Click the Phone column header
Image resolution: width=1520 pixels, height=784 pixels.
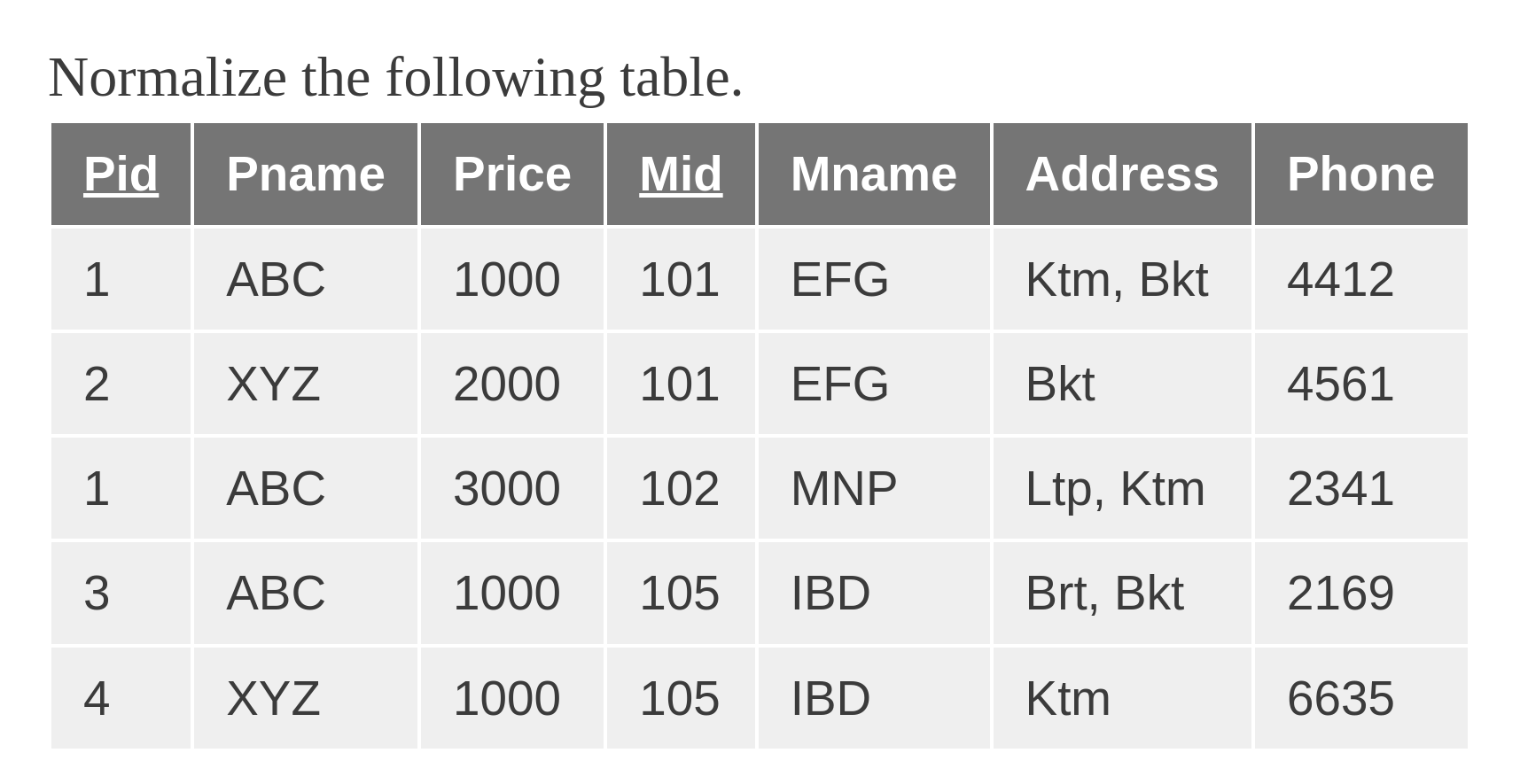[x=1361, y=174]
